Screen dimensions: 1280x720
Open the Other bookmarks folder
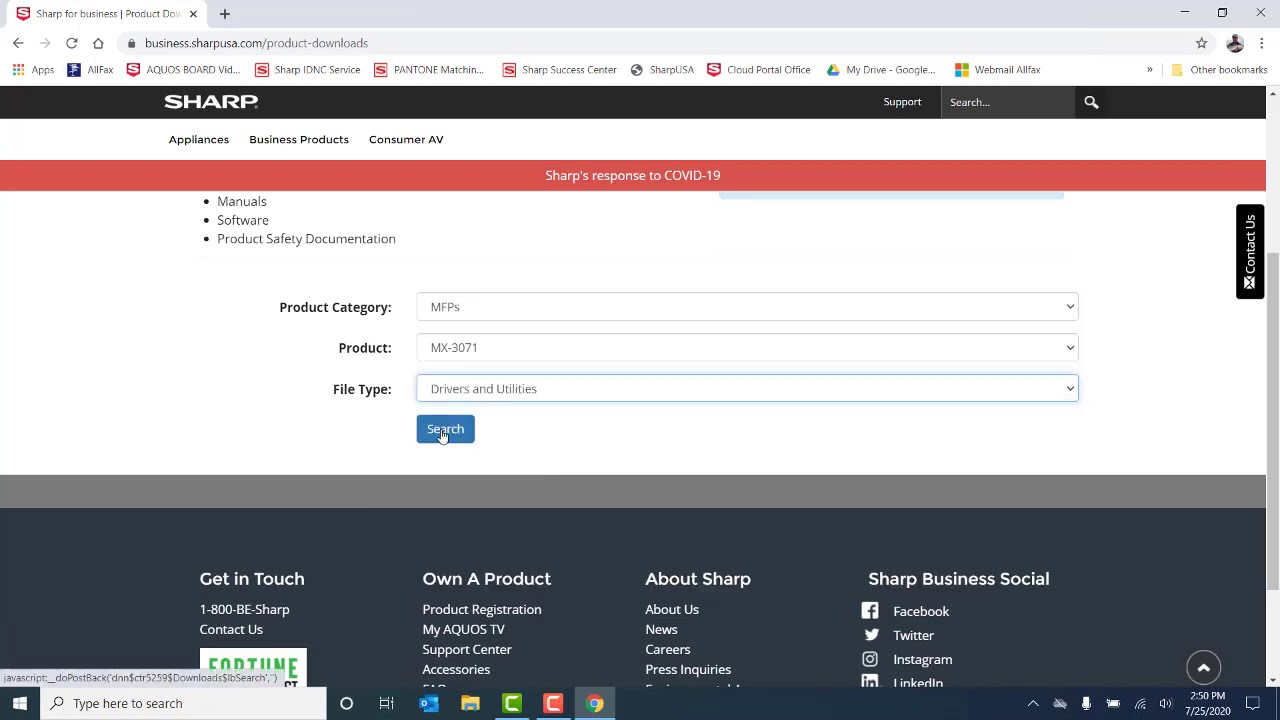1219,70
